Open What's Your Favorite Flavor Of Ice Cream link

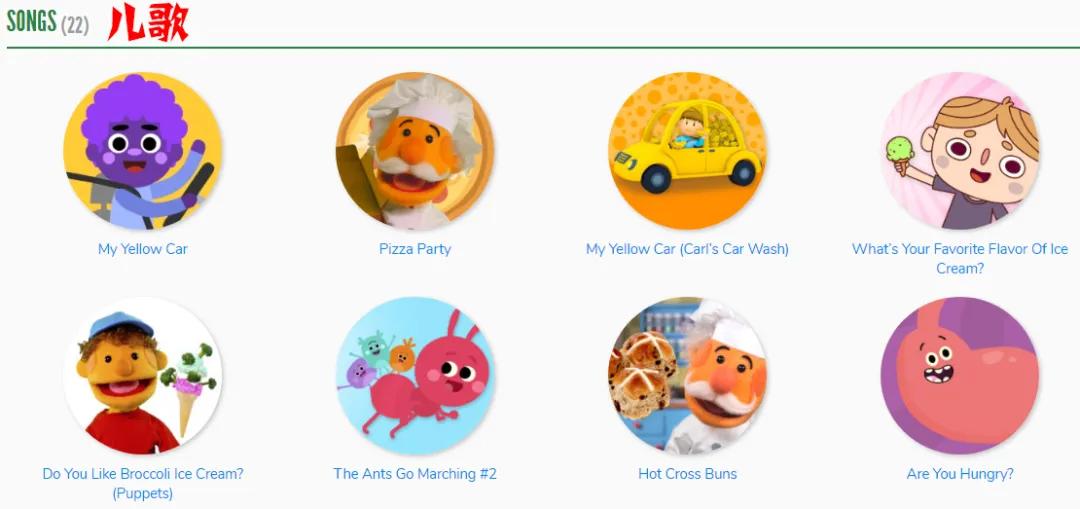click(x=959, y=258)
